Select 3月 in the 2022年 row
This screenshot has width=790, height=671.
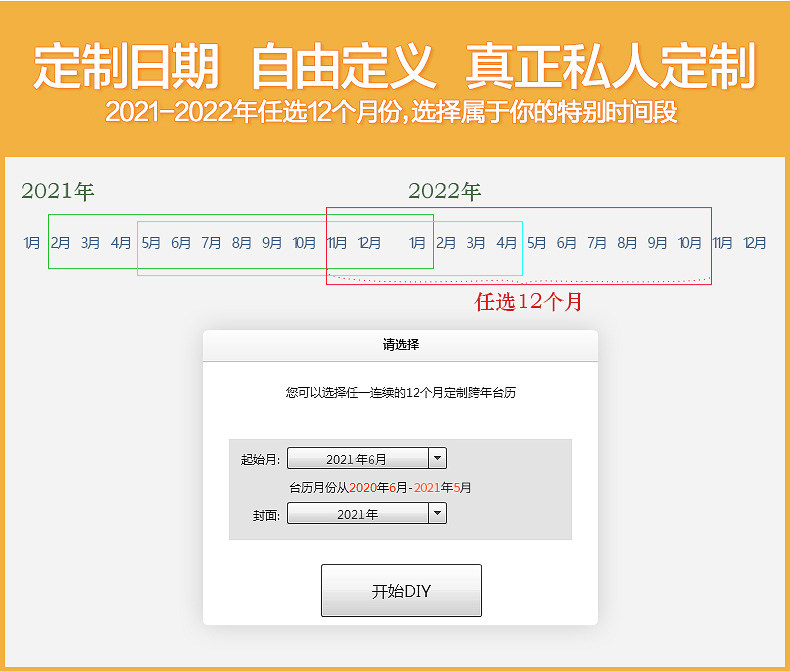coord(476,243)
